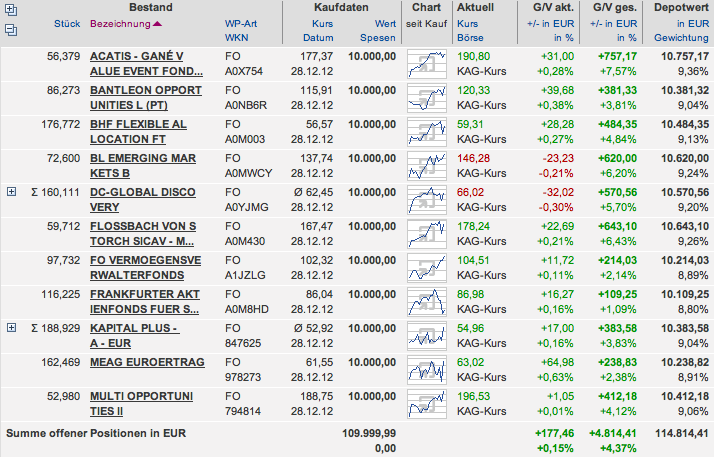Open BANTLEON OPPORTUNITIES L (PT) link
The height and width of the screenshot is (457, 714).
coord(146,98)
